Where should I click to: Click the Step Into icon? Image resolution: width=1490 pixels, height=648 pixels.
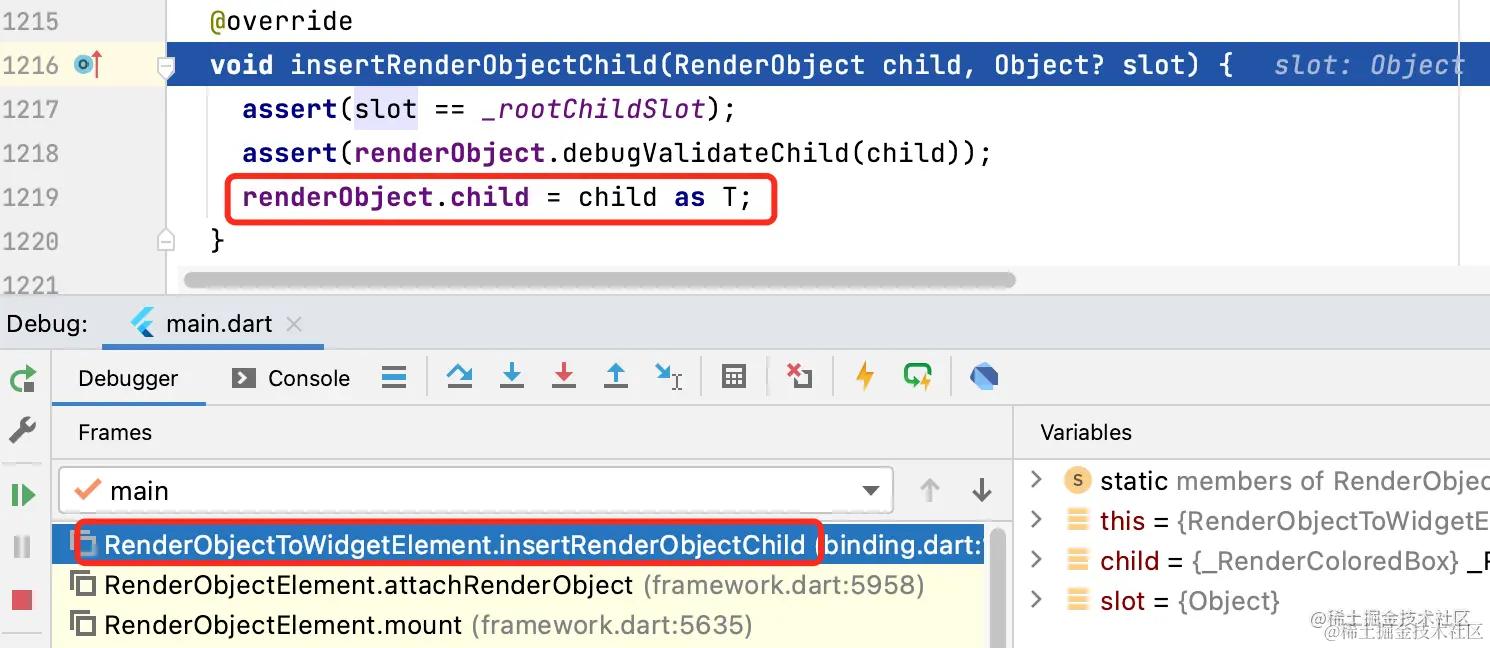click(x=512, y=376)
